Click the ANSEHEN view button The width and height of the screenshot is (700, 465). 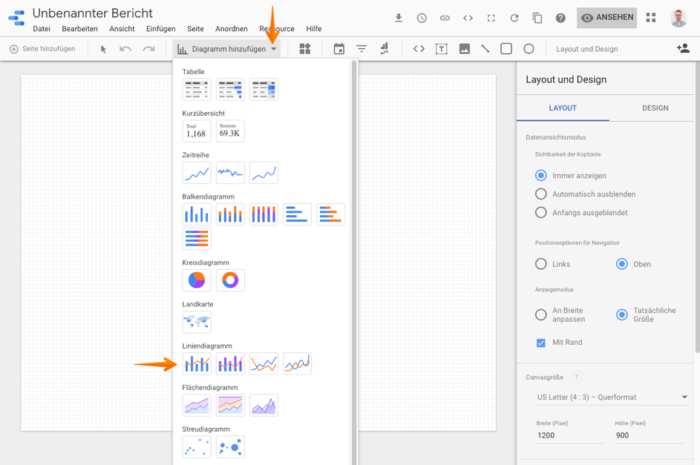pyautogui.click(x=607, y=17)
